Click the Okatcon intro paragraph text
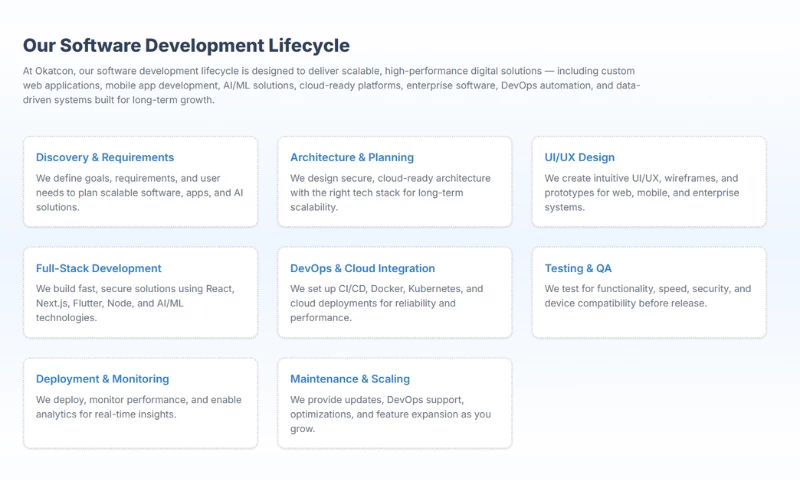The height and width of the screenshot is (480, 800). tap(331, 85)
